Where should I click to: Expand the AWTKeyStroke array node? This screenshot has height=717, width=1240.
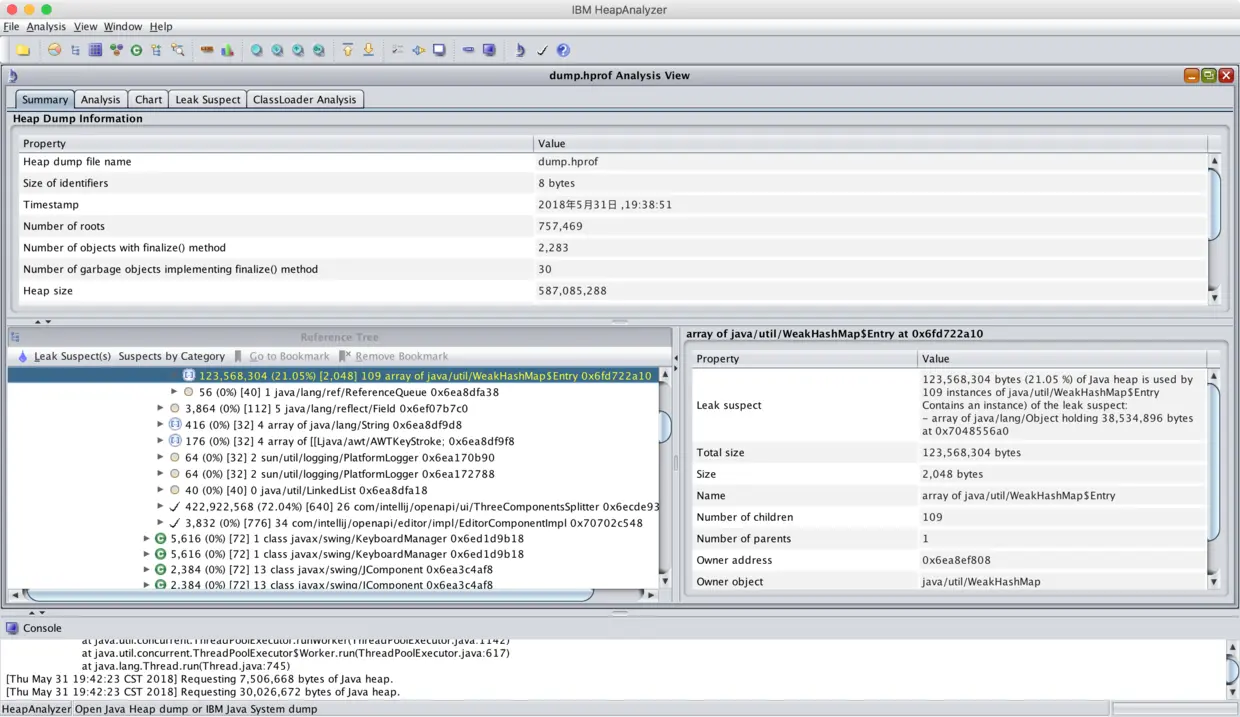click(x=161, y=441)
